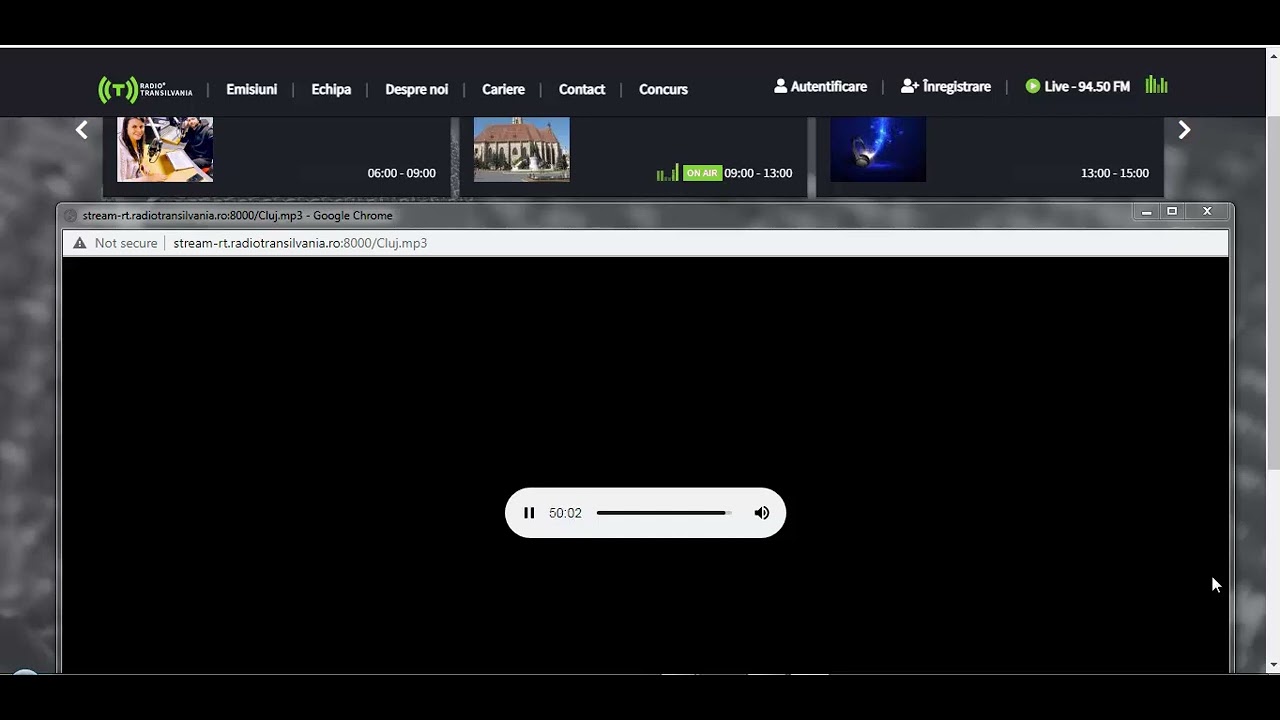
Task: Go to Despre noi page
Action: pyautogui.click(x=416, y=89)
